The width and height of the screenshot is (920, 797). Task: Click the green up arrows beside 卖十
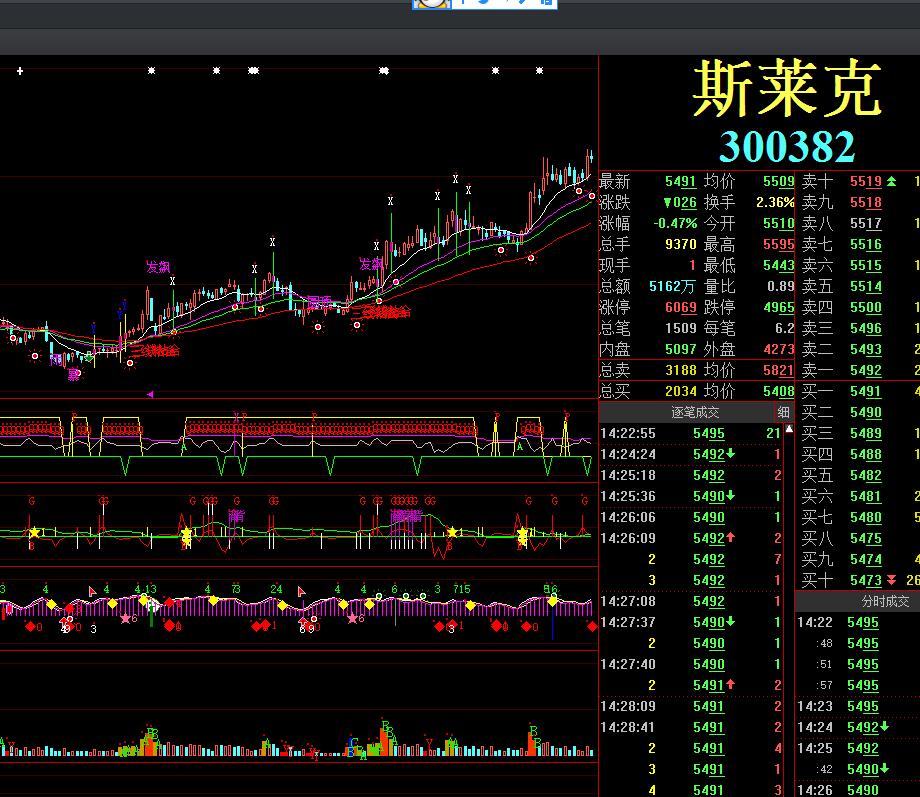click(x=891, y=181)
